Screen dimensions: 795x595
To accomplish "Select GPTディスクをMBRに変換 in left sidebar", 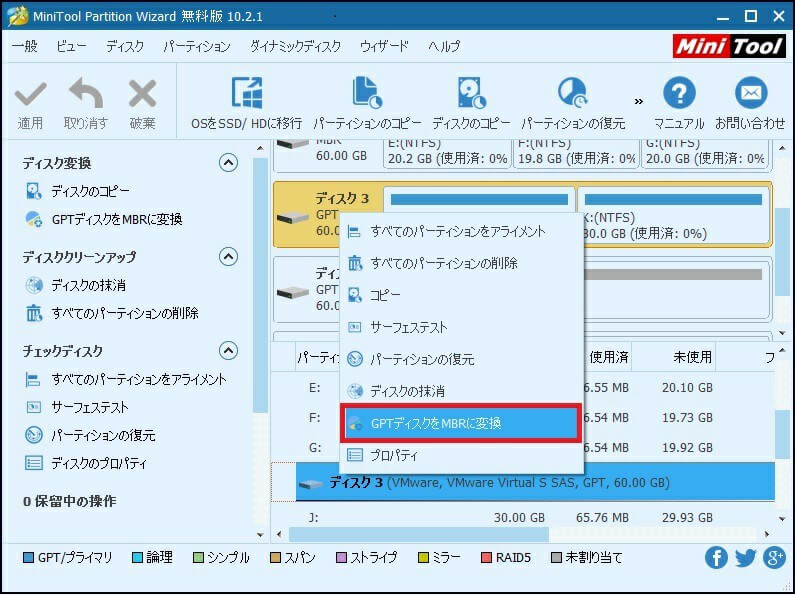I will tap(117, 219).
